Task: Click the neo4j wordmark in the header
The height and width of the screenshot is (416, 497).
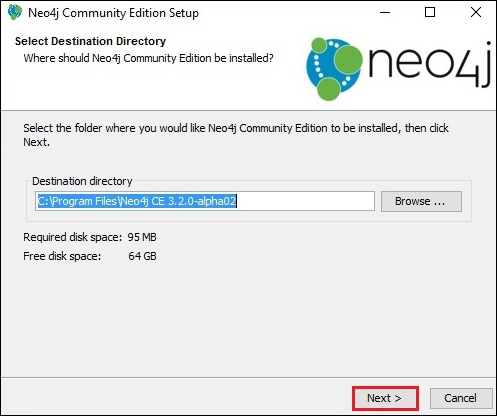Action: 430,65
